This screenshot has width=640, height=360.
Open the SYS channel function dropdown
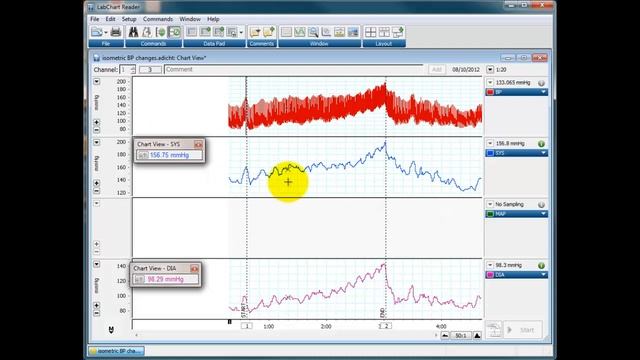544,153
